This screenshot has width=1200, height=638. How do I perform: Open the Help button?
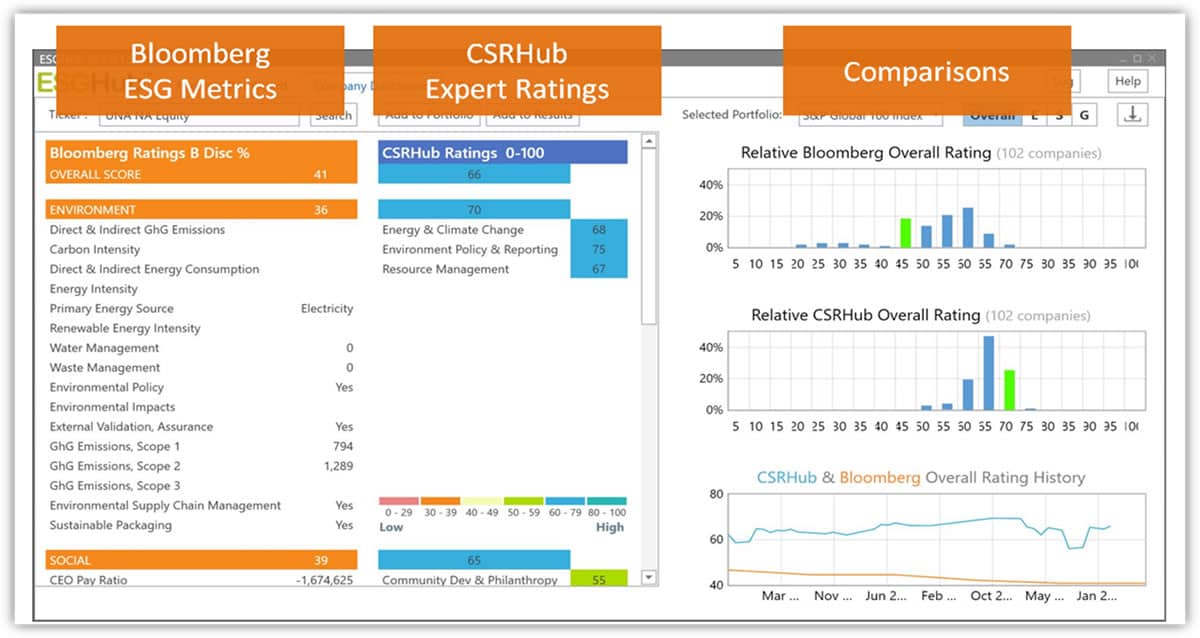1127,82
